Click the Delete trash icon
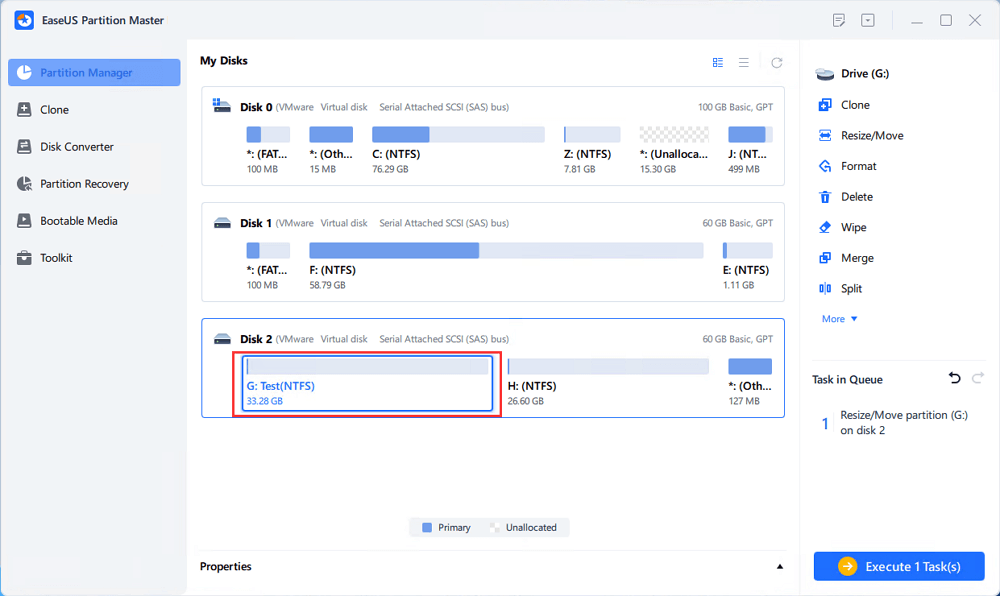 click(x=825, y=197)
